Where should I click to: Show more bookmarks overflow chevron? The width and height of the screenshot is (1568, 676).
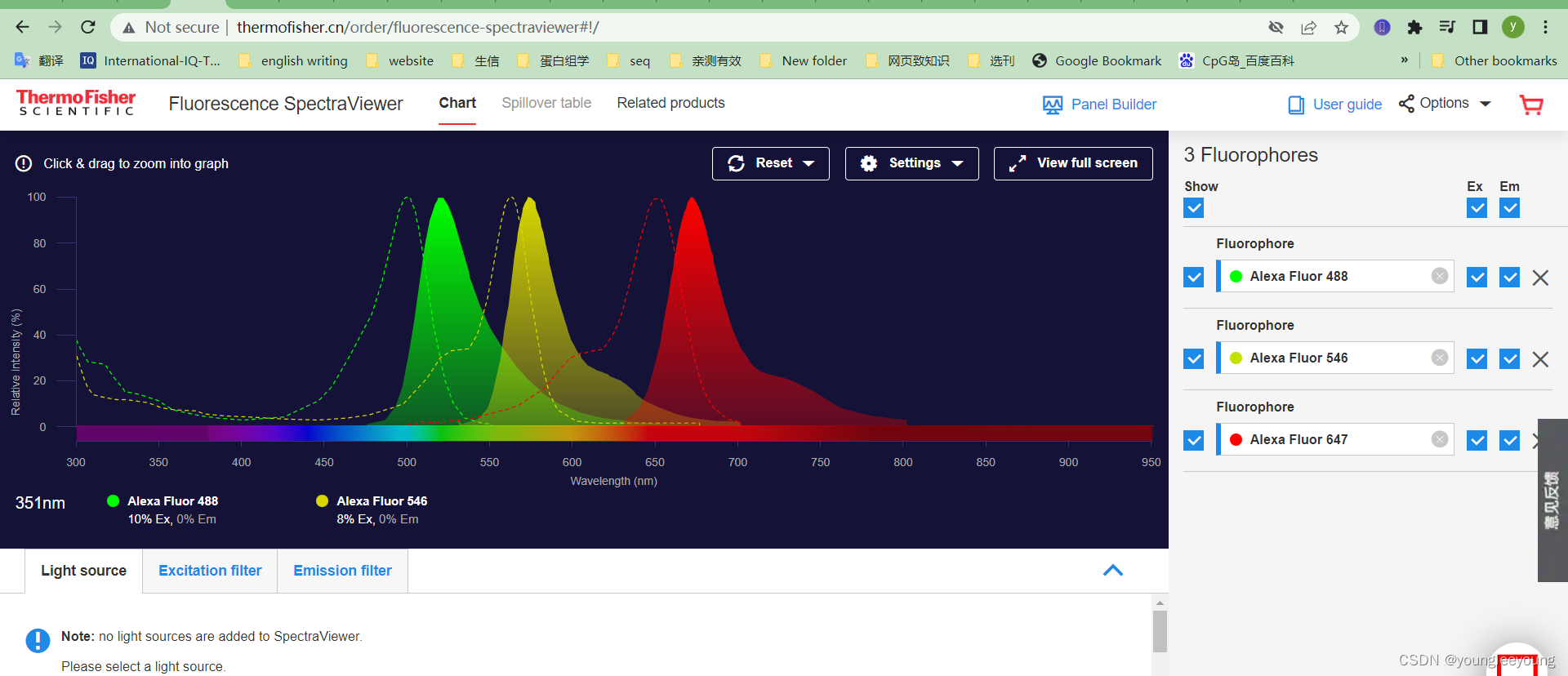coord(1405,60)
